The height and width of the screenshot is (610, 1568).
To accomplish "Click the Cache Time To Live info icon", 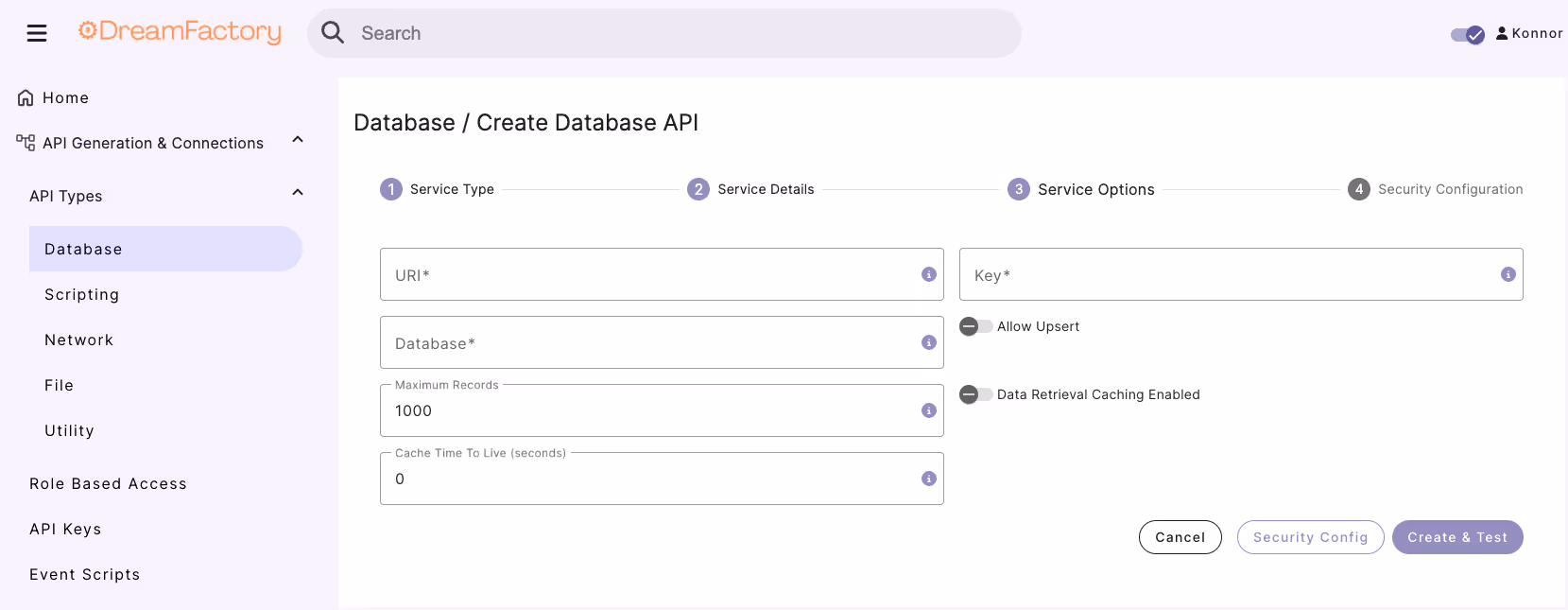I will pyautogui.click(x=929, y=479).
